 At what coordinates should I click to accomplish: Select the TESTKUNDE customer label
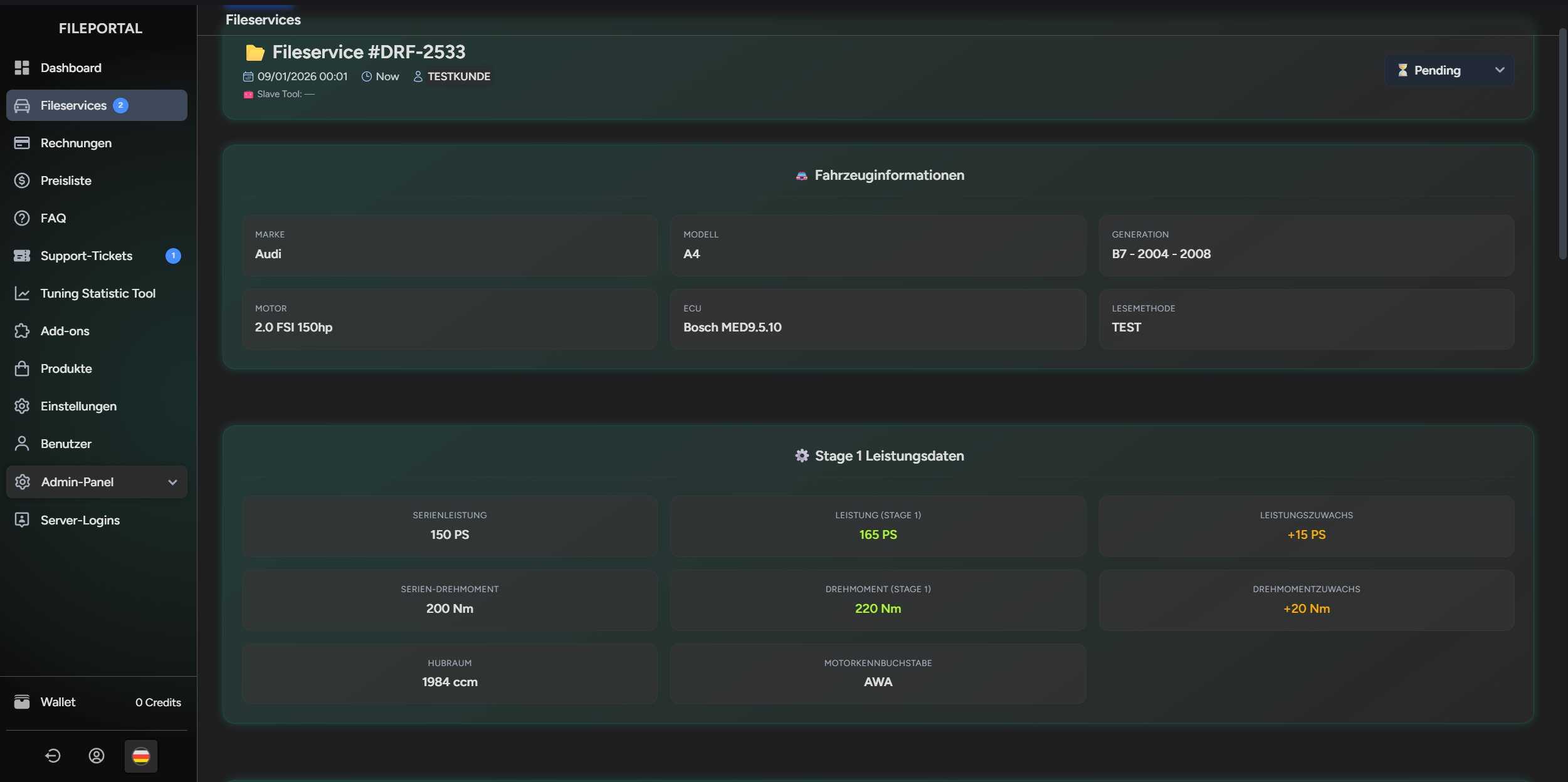tap(458, 76)
